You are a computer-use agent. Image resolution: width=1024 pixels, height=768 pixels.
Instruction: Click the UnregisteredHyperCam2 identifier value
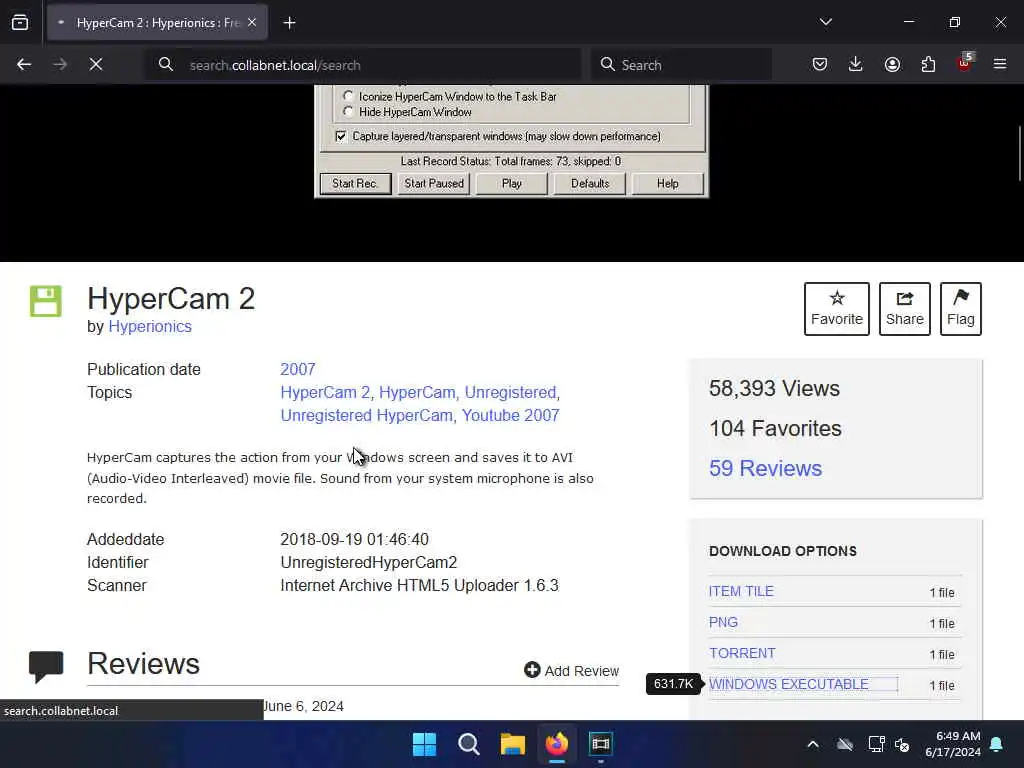368,562
